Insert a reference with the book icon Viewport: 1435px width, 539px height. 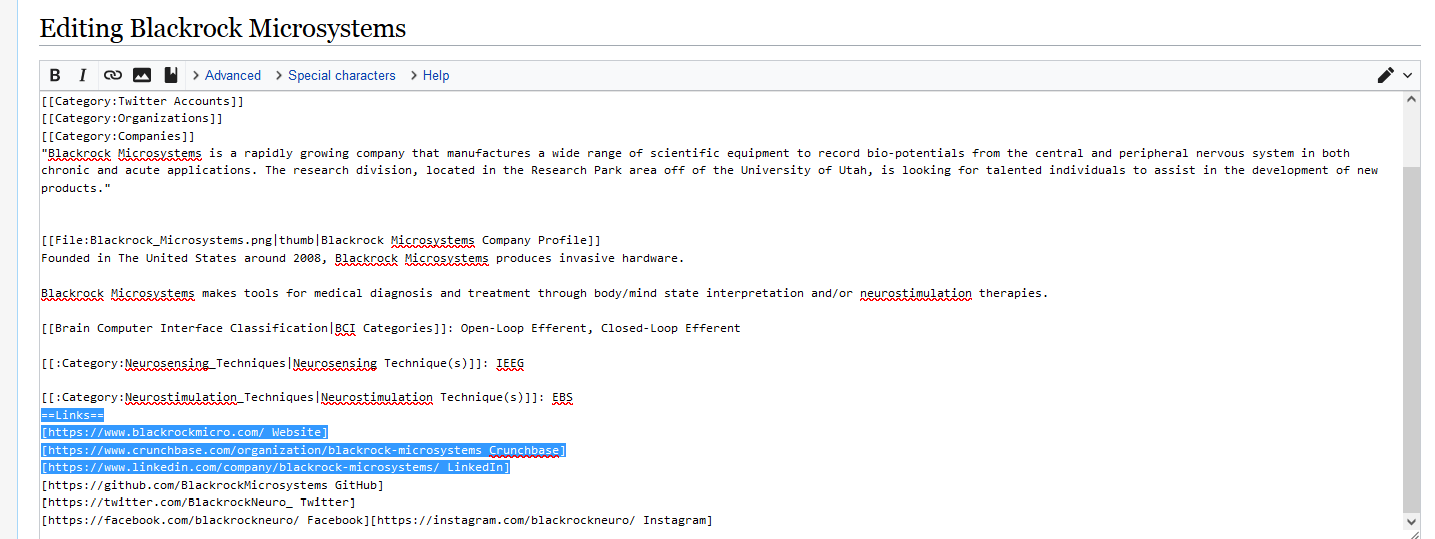click(171, 75)
